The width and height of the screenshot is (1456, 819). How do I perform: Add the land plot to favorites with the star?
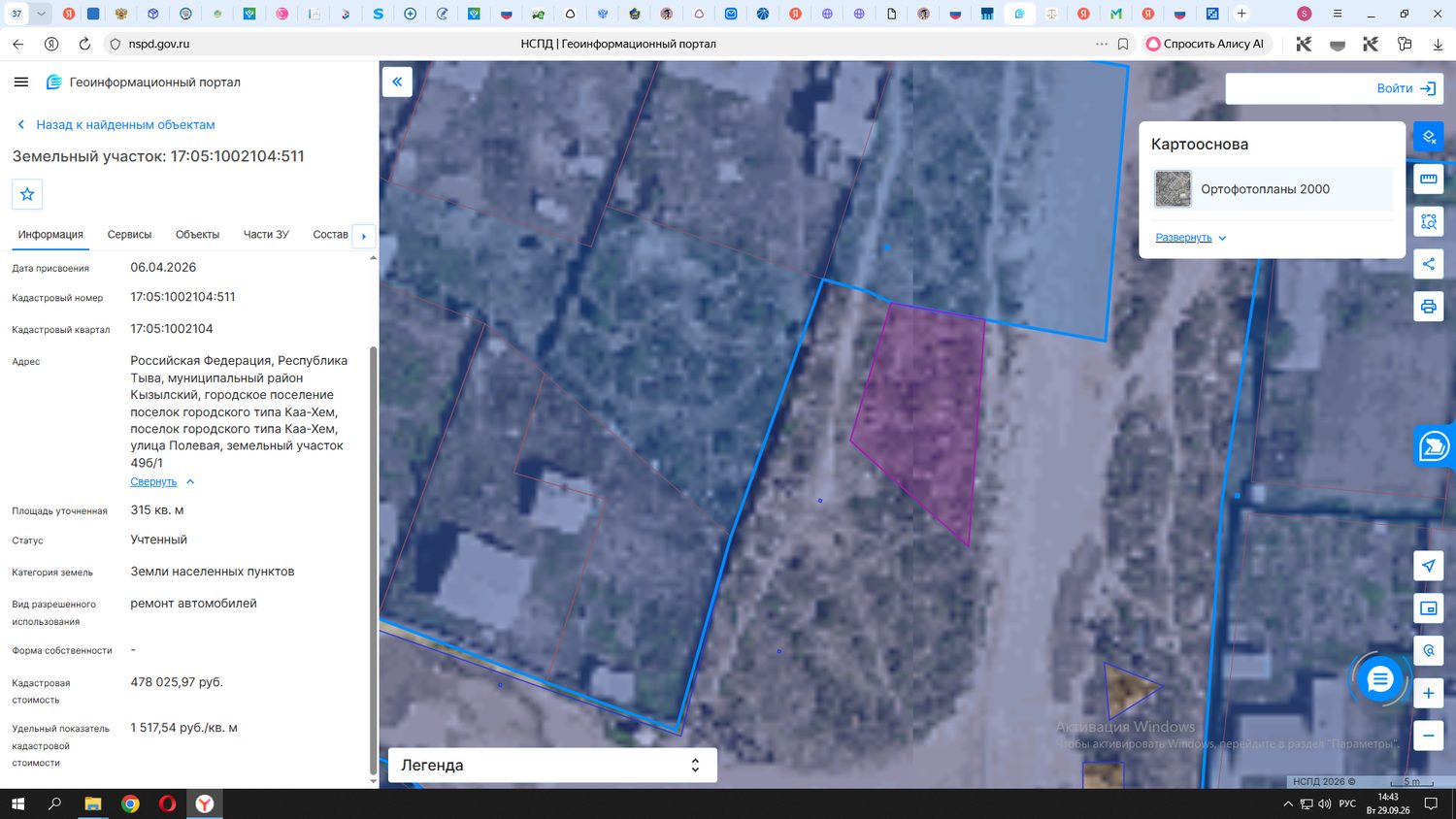(27, 194)
